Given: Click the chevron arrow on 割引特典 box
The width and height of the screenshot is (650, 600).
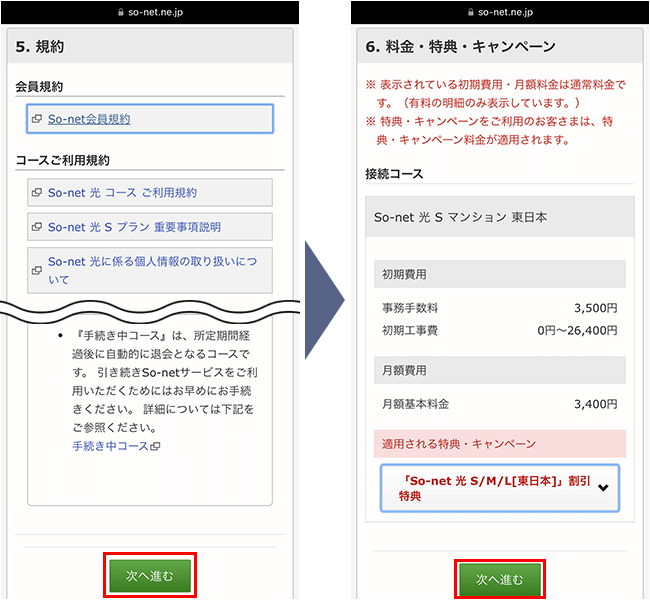Looking at the screenshot, I should point(603,488).
